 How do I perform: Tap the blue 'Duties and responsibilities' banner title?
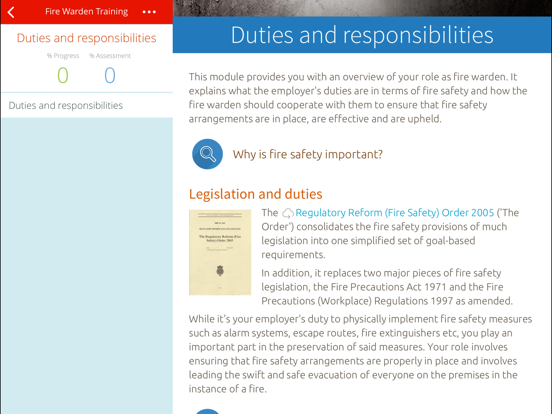362,35
